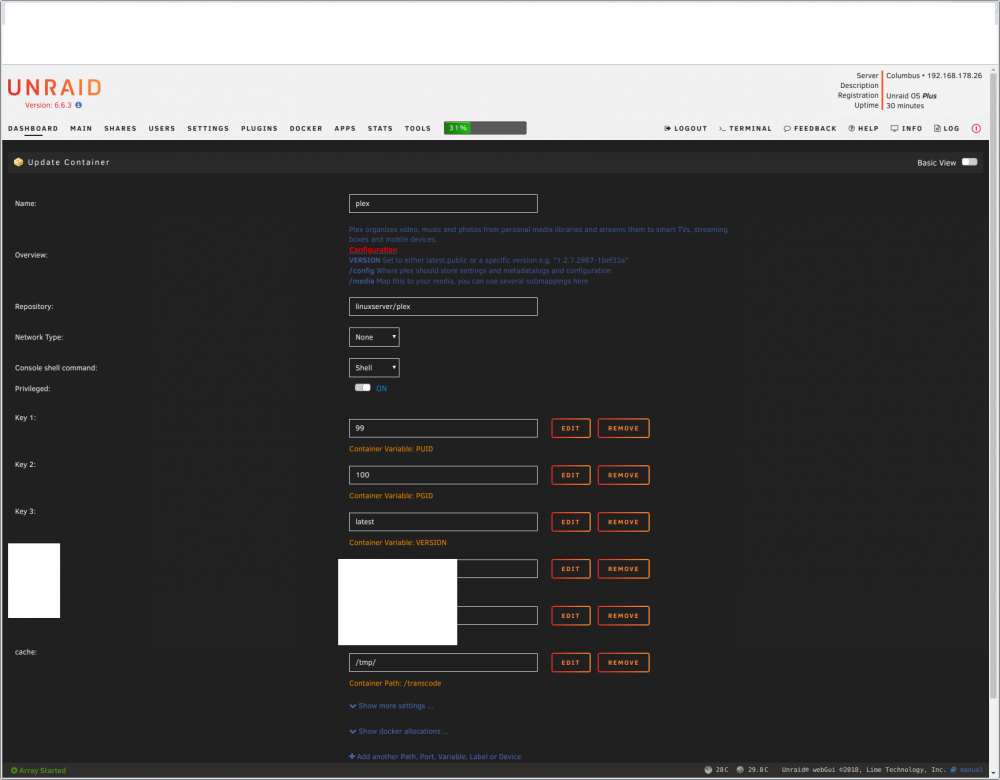Open the Configuration link in overview
1000x780 pixels.
(373, 250)
